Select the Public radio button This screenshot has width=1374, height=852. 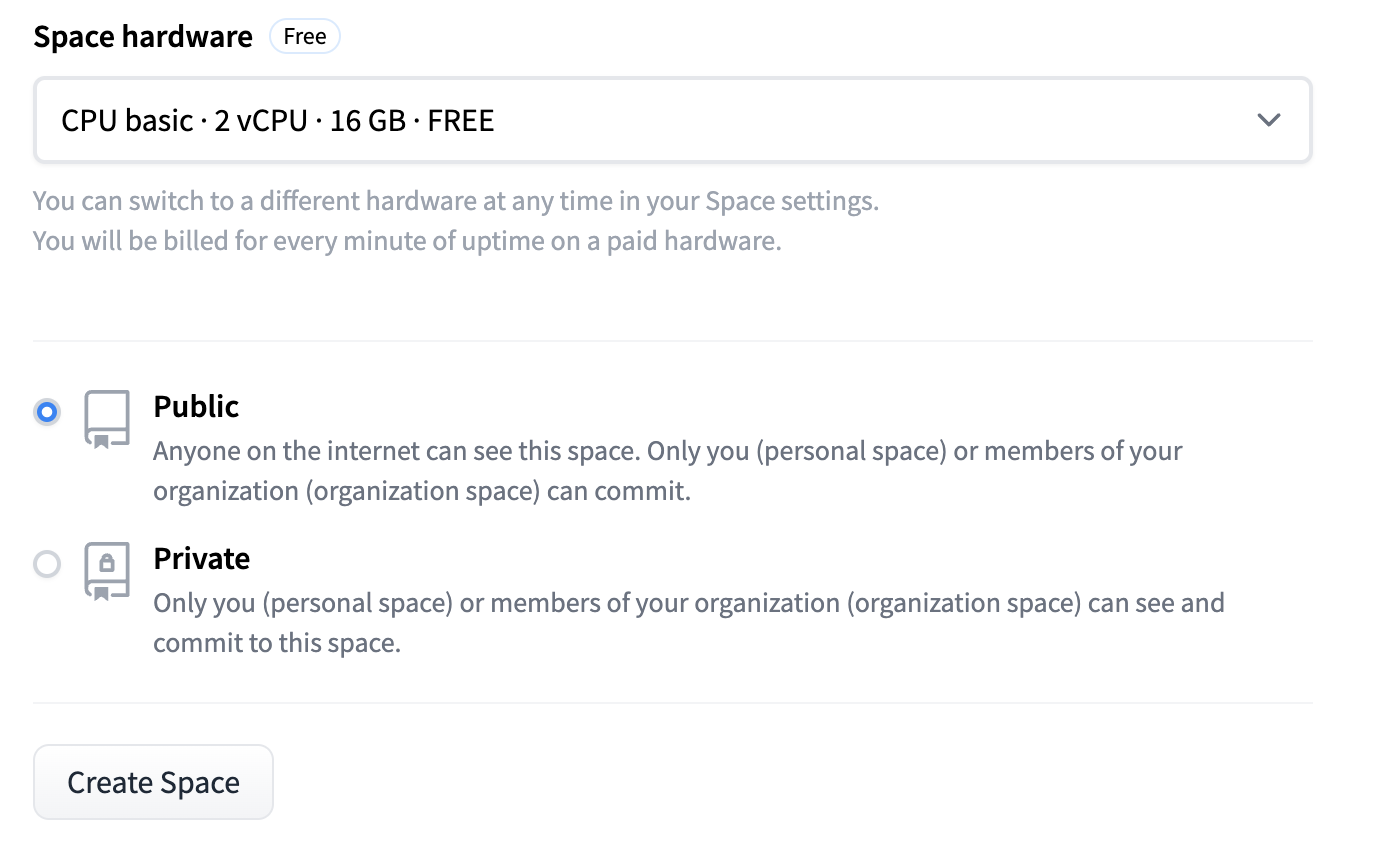[46, 411]
